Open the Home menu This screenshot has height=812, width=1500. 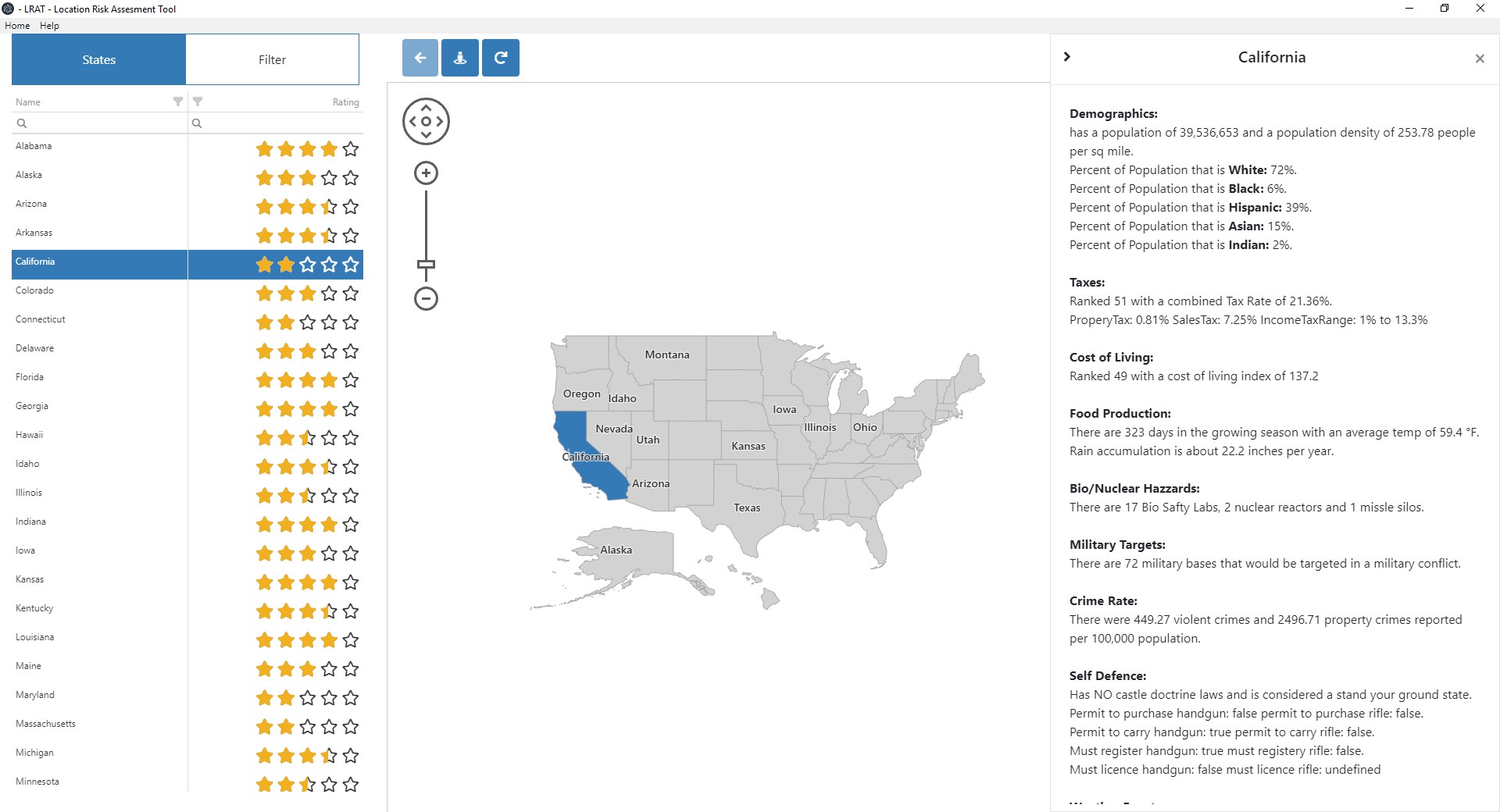[17, 26]
